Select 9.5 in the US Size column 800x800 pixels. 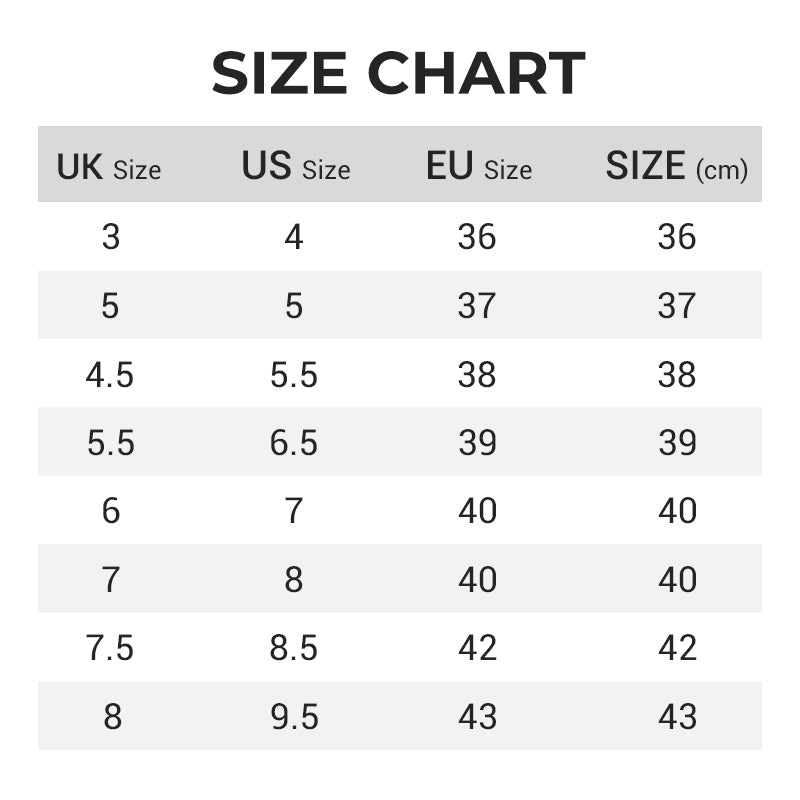click(x=293, y=717)
